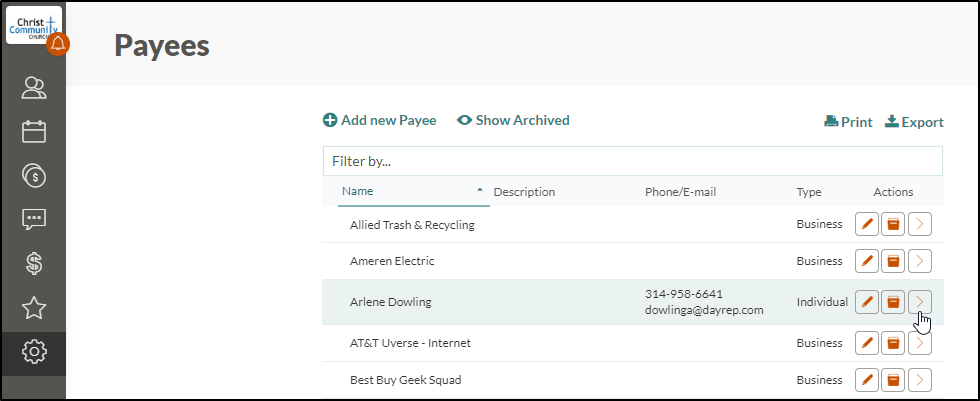Click the Print link
This screenshot has height=401, width=980.
coord(848,122)
